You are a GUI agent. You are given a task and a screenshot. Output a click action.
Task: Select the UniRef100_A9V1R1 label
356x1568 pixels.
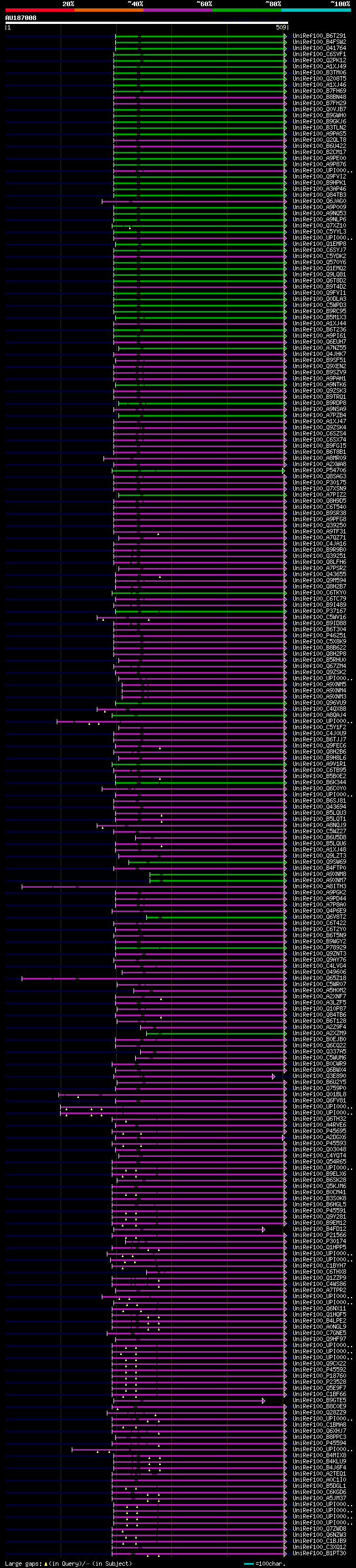[319, 764]
